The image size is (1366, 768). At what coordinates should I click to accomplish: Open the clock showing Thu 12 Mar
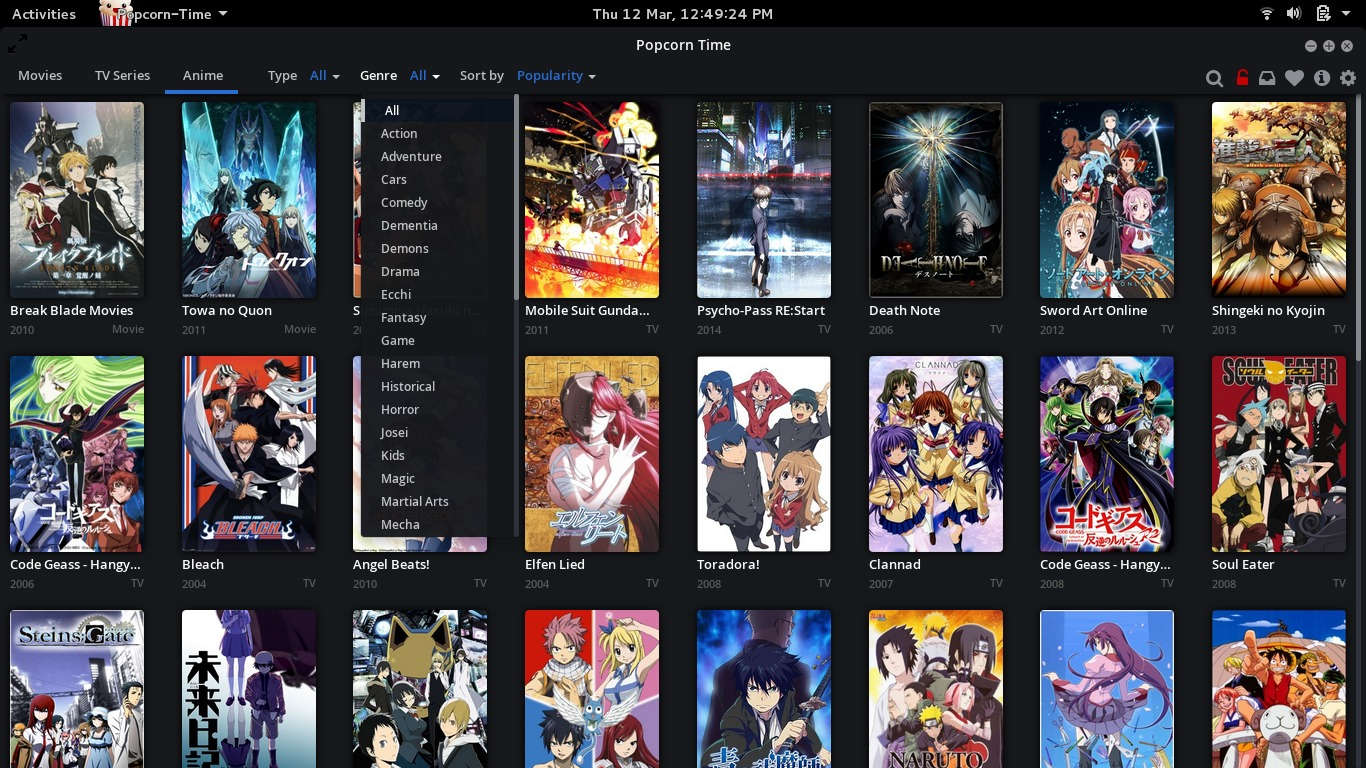click(x=683, y=14)
